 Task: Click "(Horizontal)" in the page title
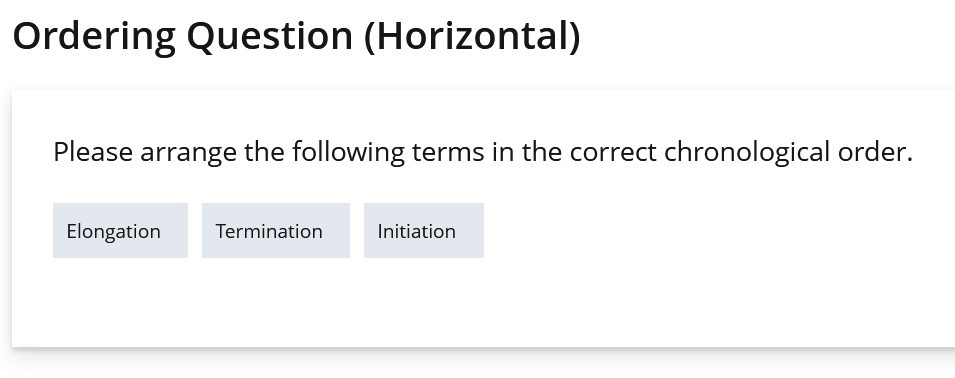click(472, 37)
